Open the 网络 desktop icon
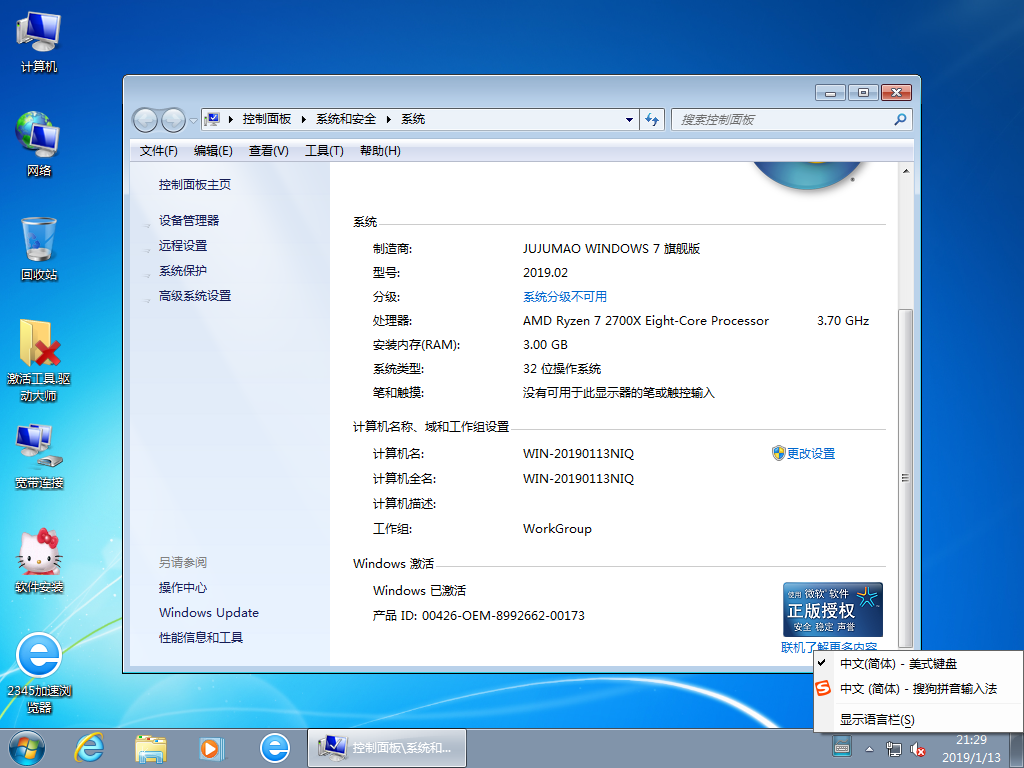This screenshot has height=768, width=1024. pos(39,145)
